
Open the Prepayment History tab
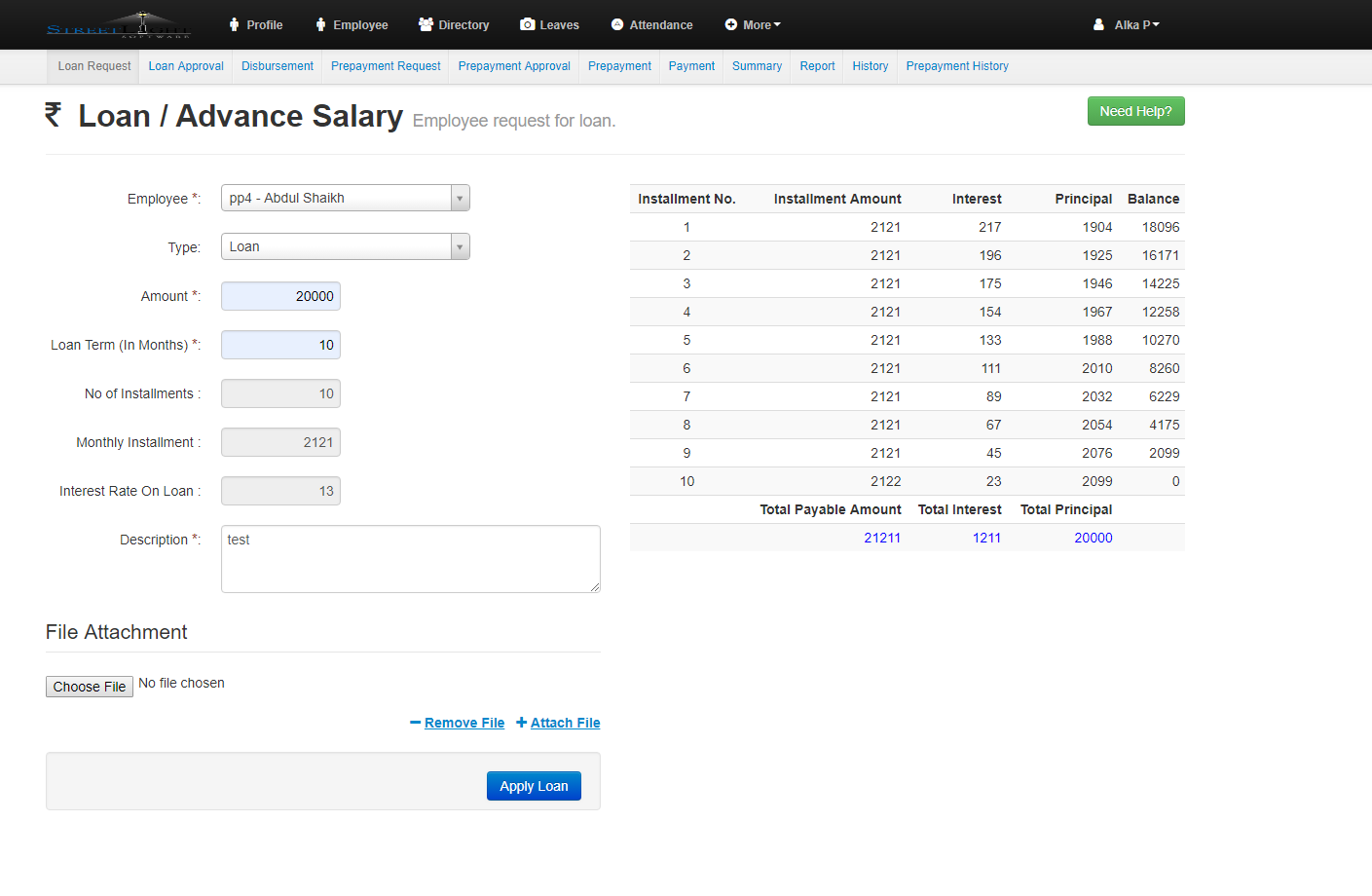pos(957,66)
